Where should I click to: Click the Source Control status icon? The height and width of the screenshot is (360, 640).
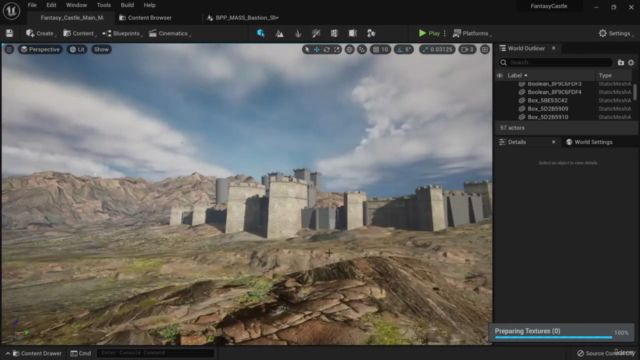click(x=580, y=353)
